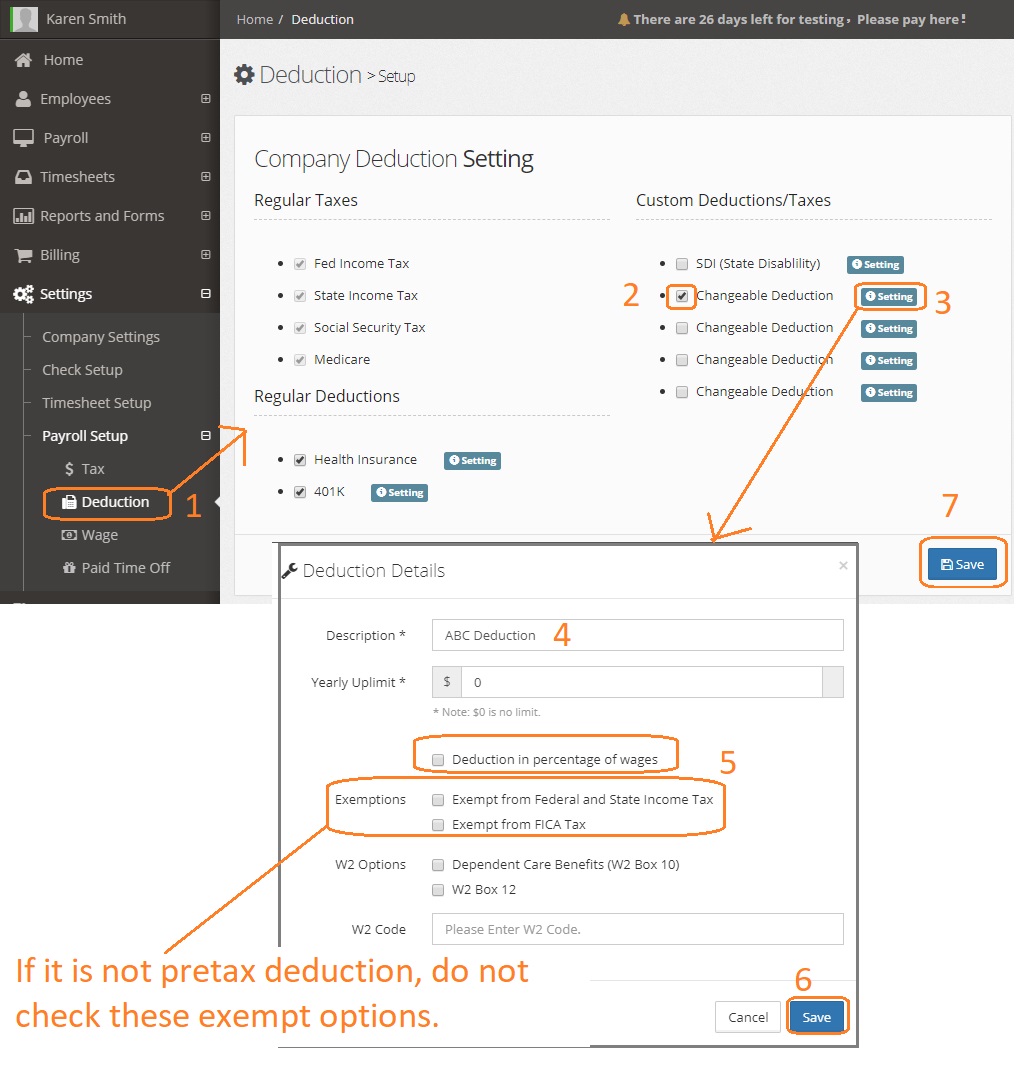Open Check Setup in the sidebar
Screen dimensions: 1018x1074
82,370
